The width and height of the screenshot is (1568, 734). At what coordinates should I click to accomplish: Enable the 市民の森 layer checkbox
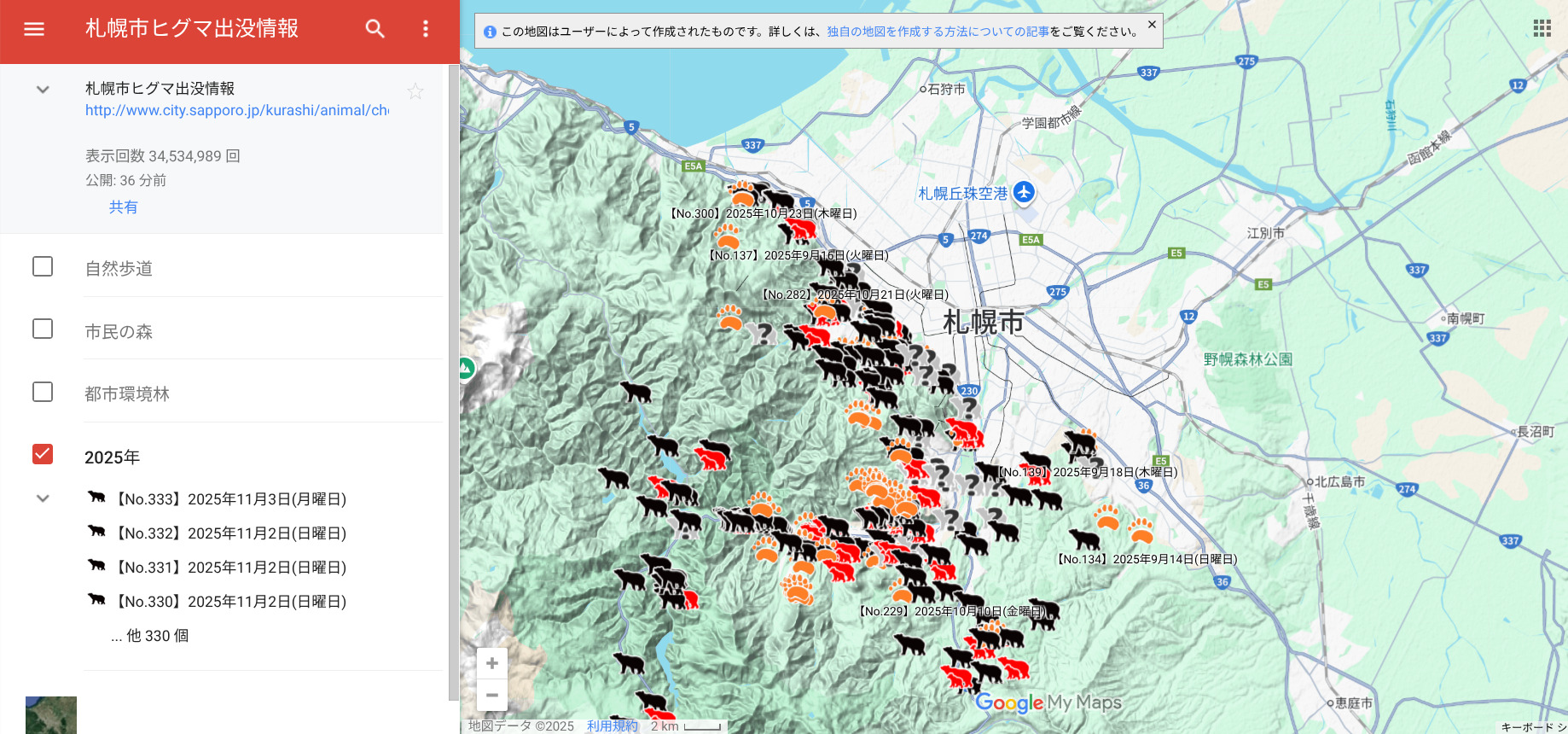point(43,329)
